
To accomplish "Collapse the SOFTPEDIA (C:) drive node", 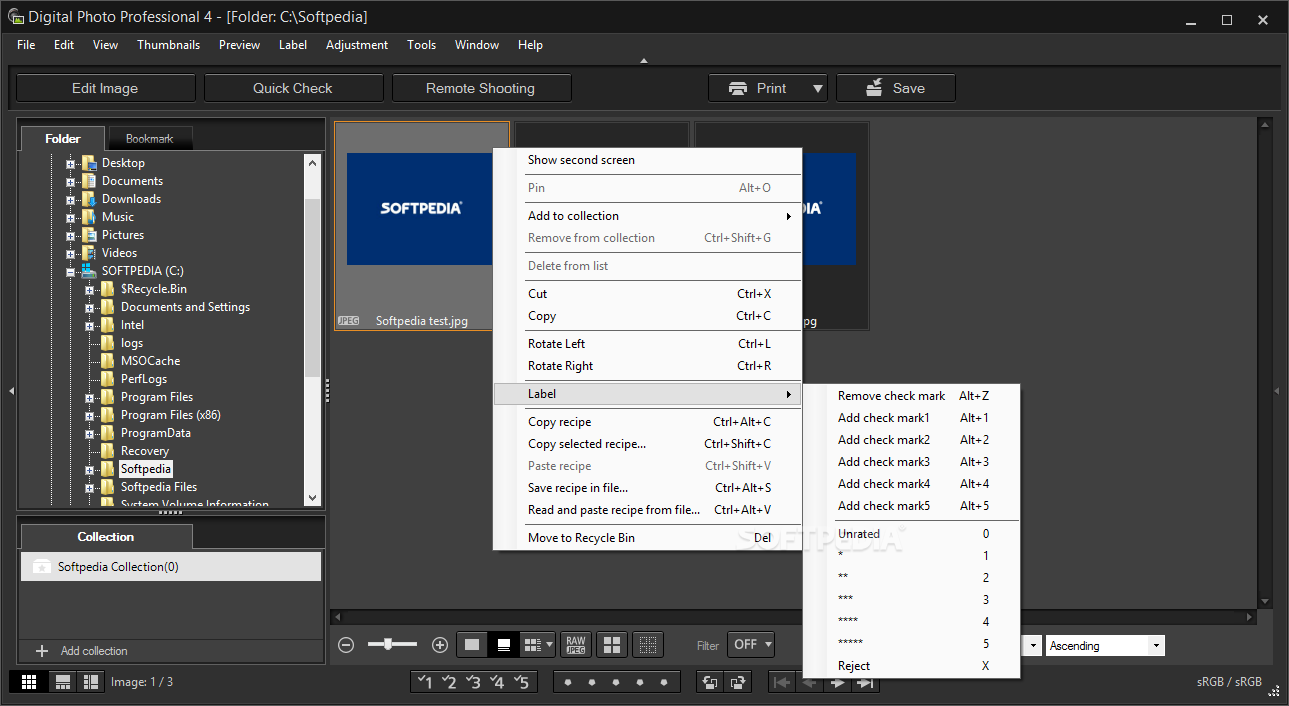I will click(x=70, y=272).
